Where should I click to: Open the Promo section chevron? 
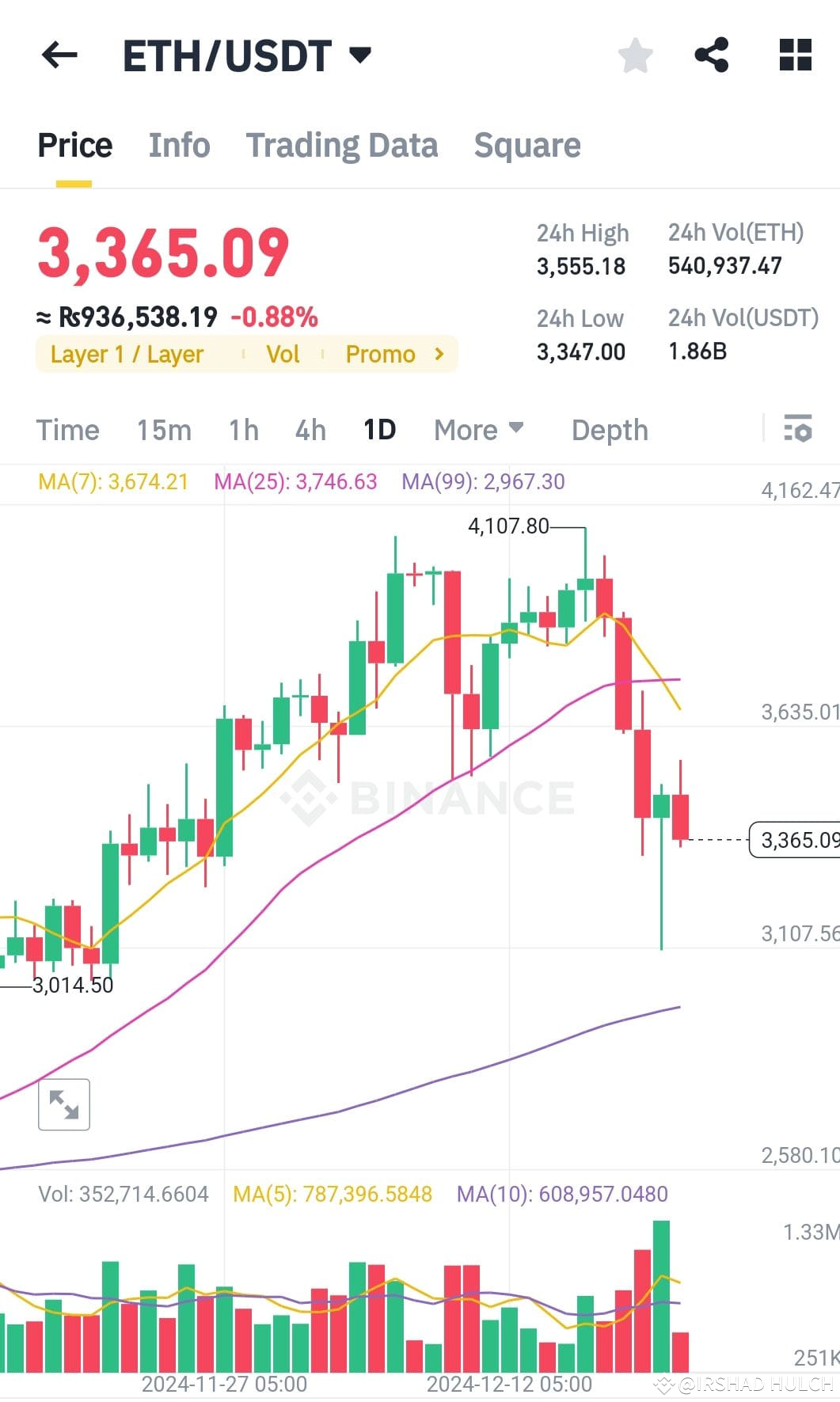tap(439, 354)
